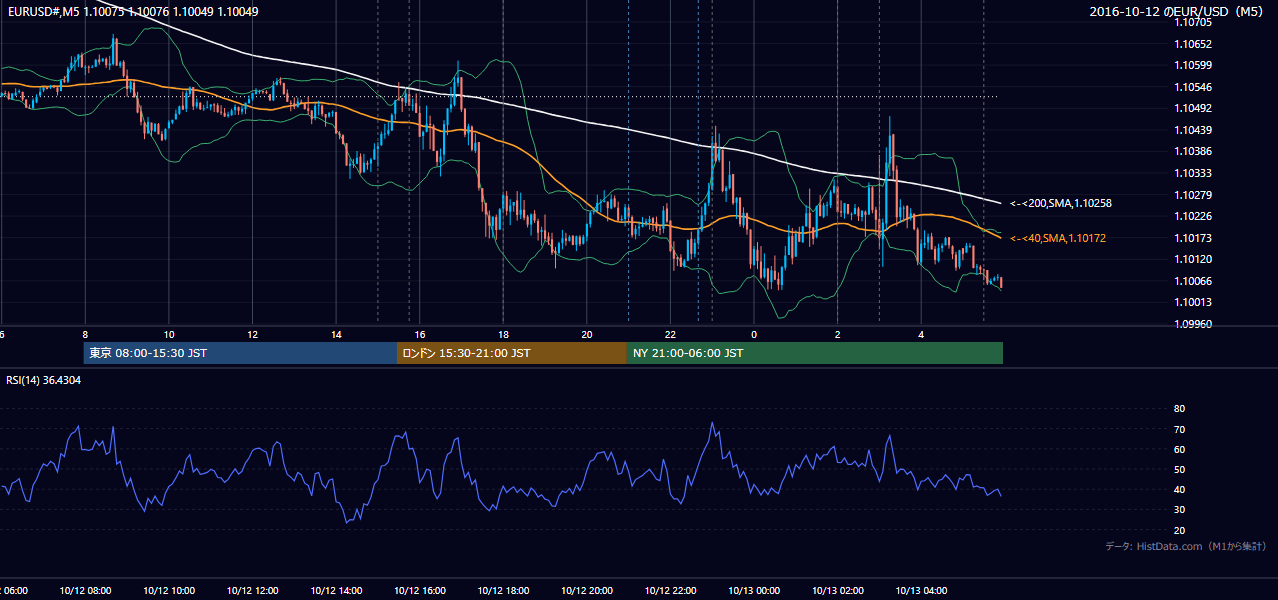Click the HistData.com data source credit
The height and width of the screenshot is (600, 1278).
[x=1186, y=546]
